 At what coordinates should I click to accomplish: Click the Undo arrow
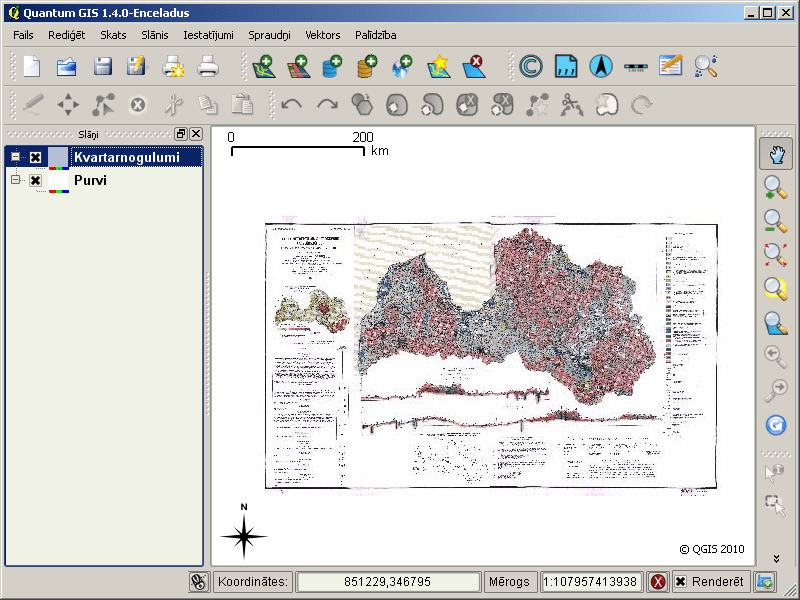click(x=291, y=105)
